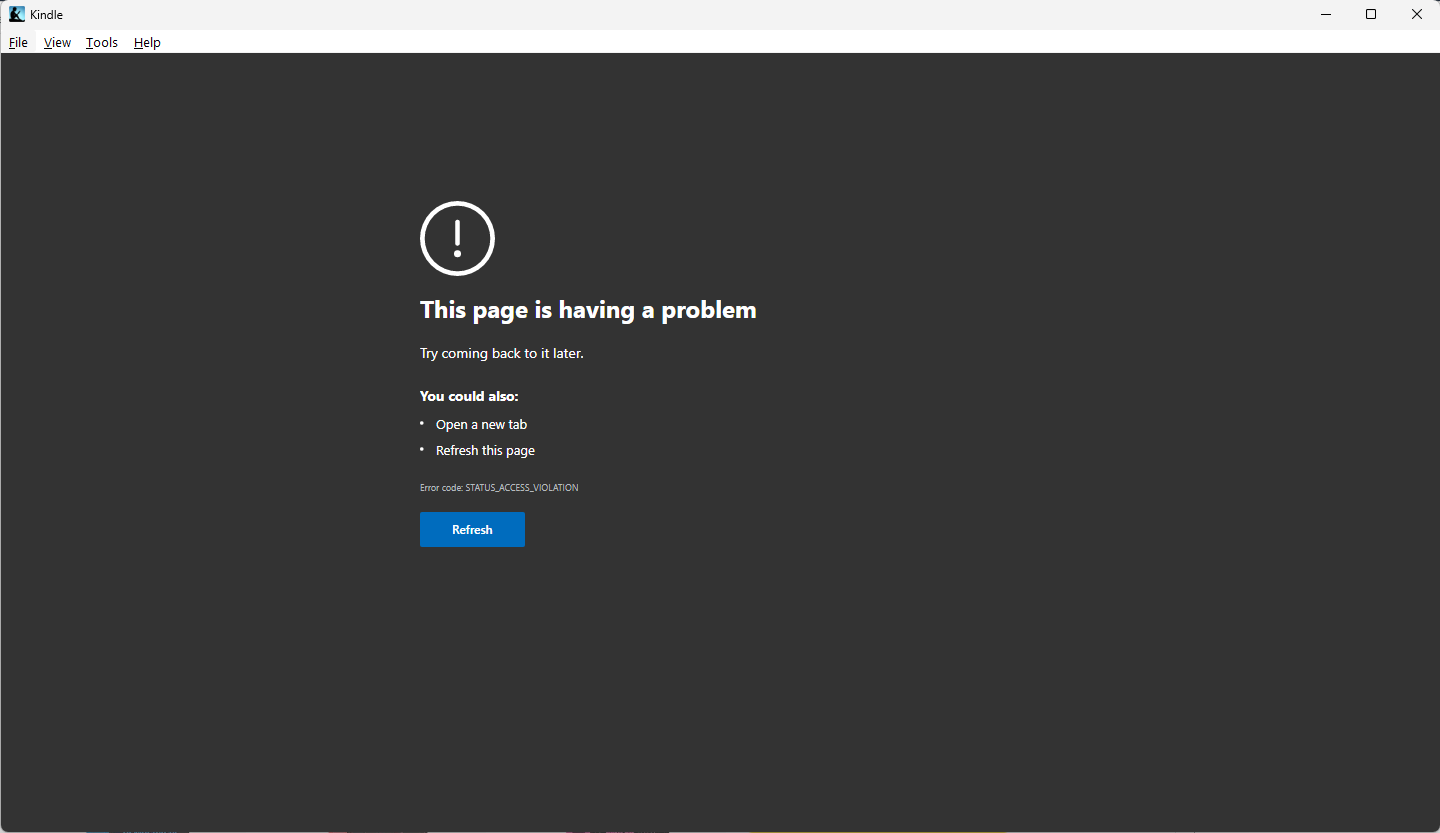The height and width of the screenshot is (833, 1440).
Task: Click the 'Open a new tab' suggestion
Action: click(x=481, y=424)
